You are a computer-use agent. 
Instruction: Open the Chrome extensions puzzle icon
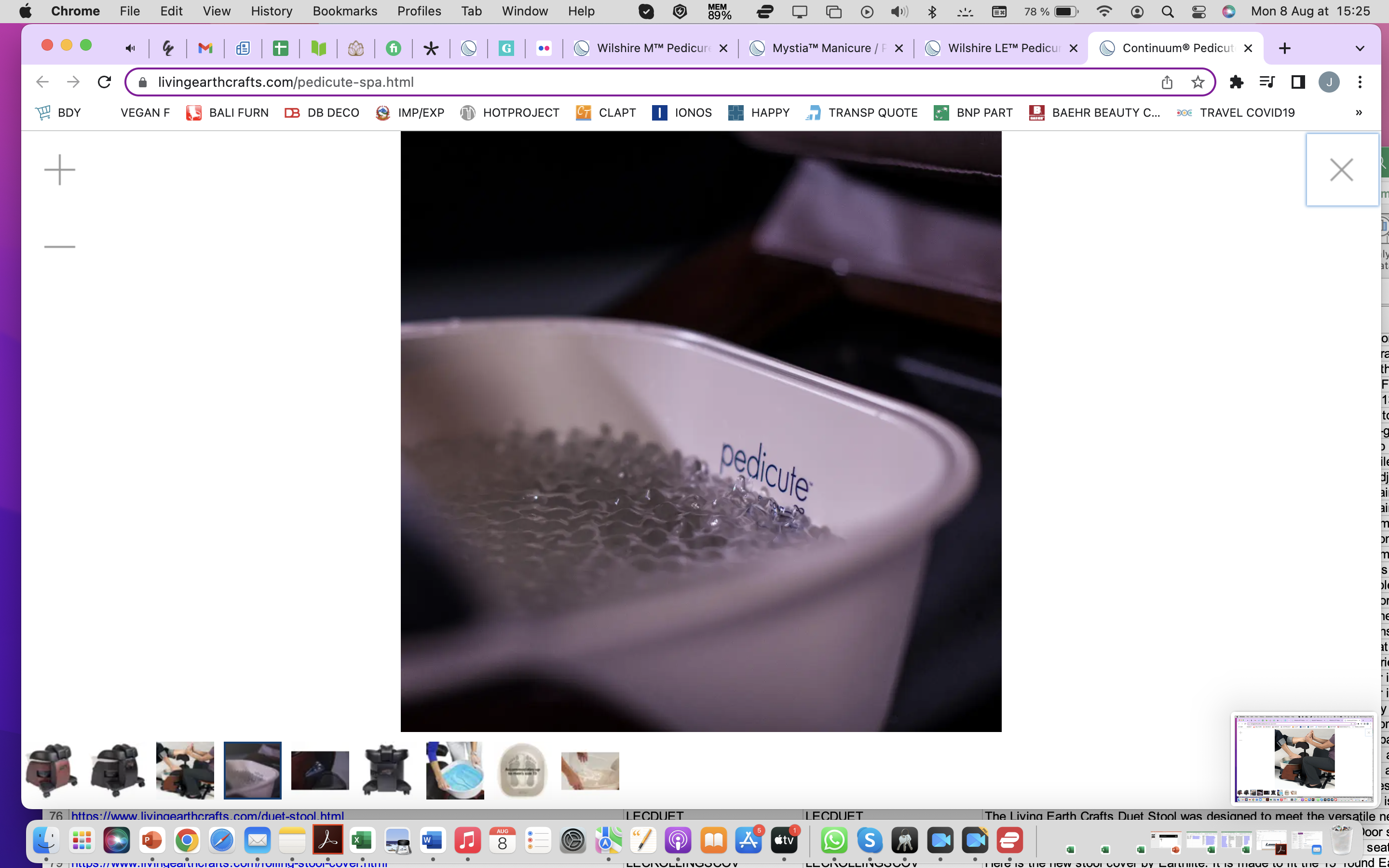[x=1236, y=82]
